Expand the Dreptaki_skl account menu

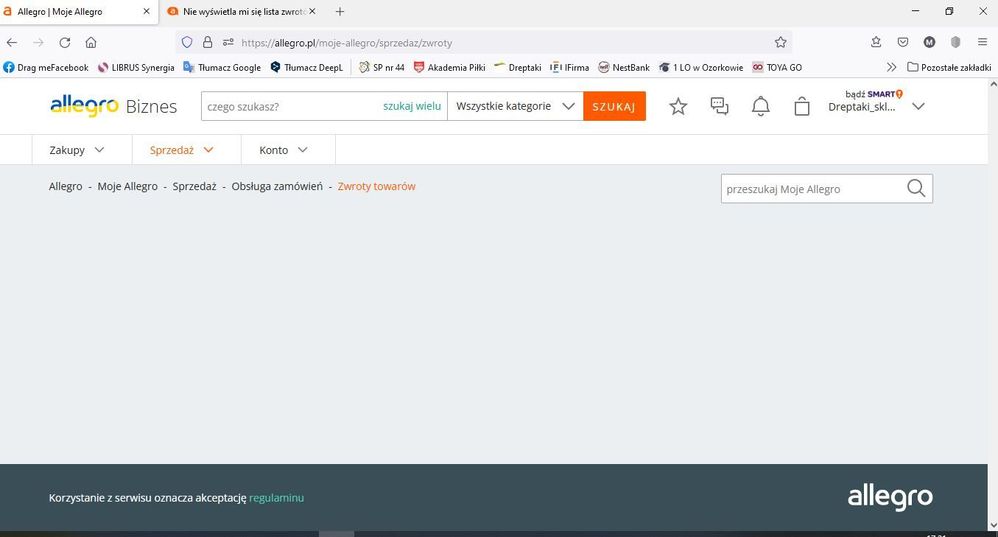(918, 106)
